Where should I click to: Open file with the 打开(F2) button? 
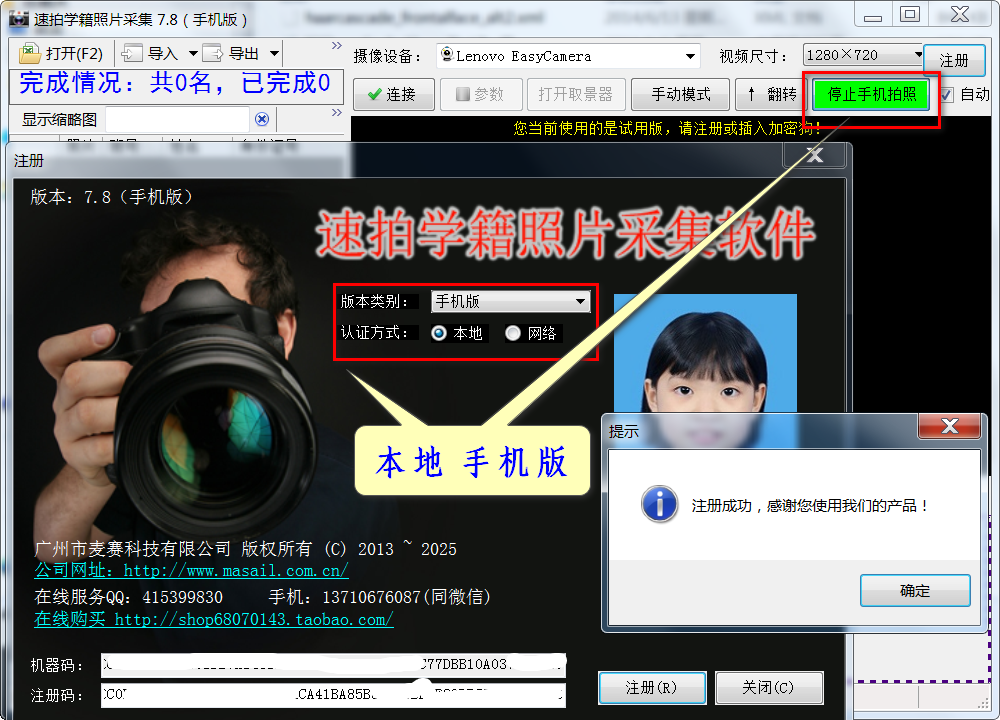(61, 54)
